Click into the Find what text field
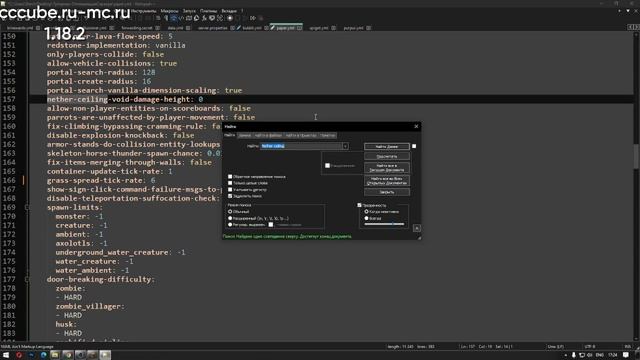Viewport: 640px width, 360px height. pyautogui.click(x=301, y=146)
